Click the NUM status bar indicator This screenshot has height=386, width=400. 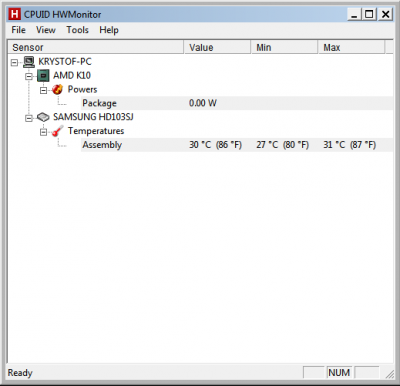pyautogui.click(x=339, y=373)
